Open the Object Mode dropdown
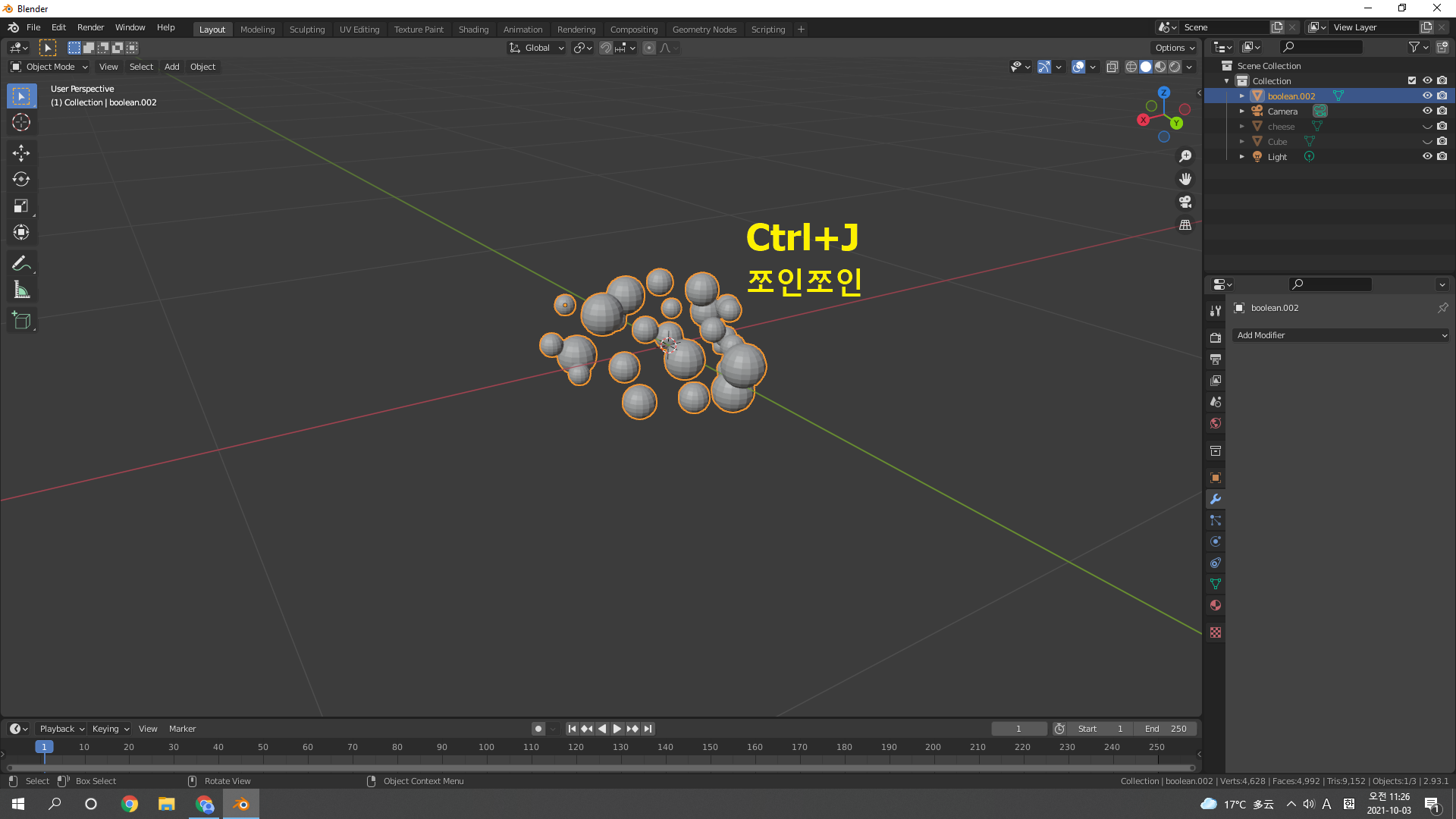The width and height of the screenshot is (1456, 819). 49,67
